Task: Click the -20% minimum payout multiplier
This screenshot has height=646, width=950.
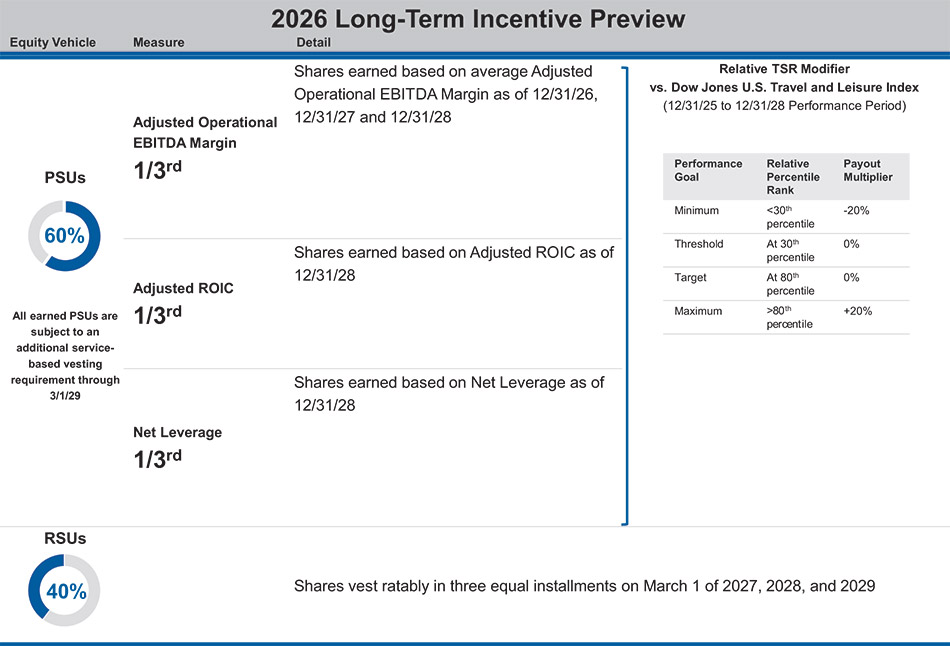Action: (857, 210)
